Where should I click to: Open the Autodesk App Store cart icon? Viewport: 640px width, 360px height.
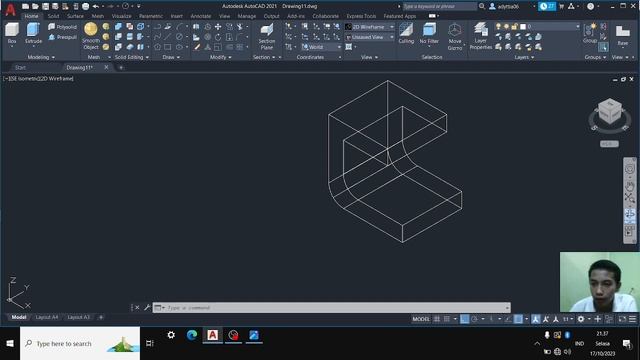point(562,6)
